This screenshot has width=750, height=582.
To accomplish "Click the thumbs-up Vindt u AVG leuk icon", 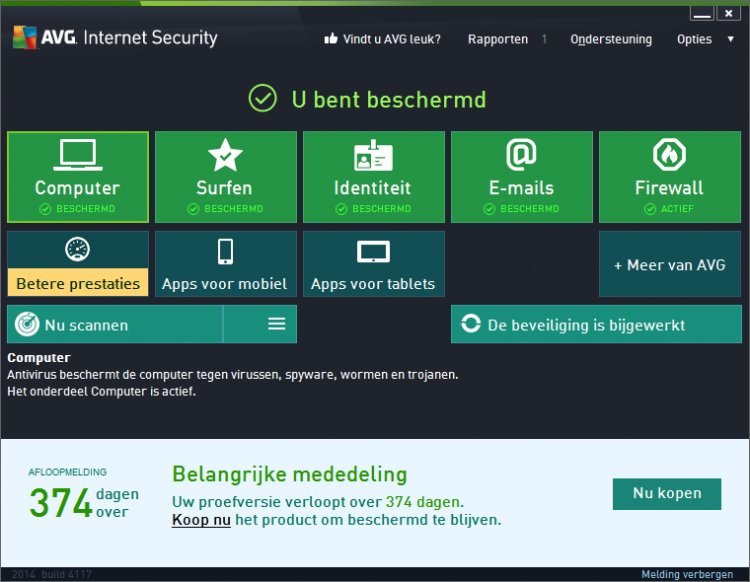I will (331, 39).
